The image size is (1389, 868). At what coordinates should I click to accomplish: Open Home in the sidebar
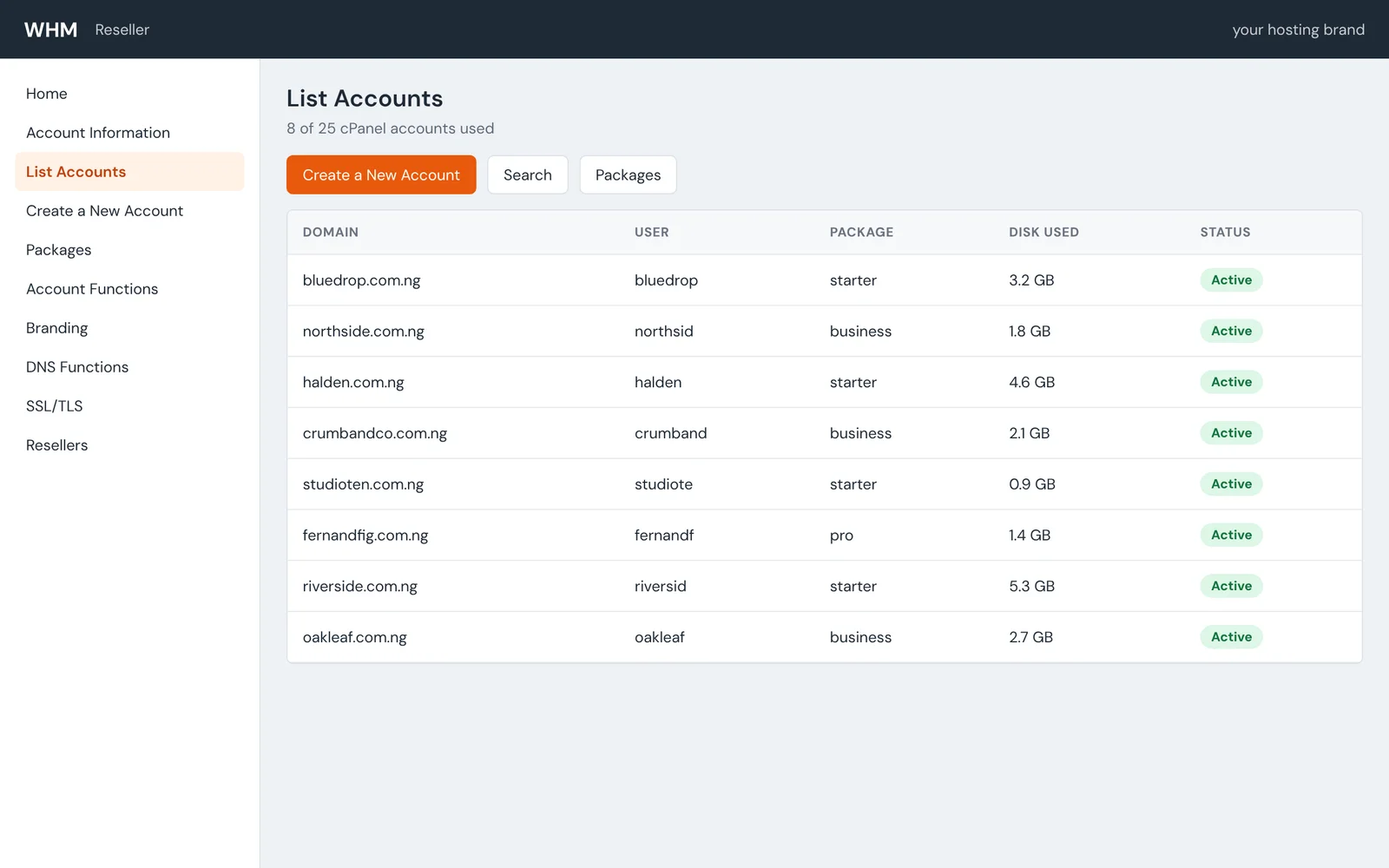[47, 94]
